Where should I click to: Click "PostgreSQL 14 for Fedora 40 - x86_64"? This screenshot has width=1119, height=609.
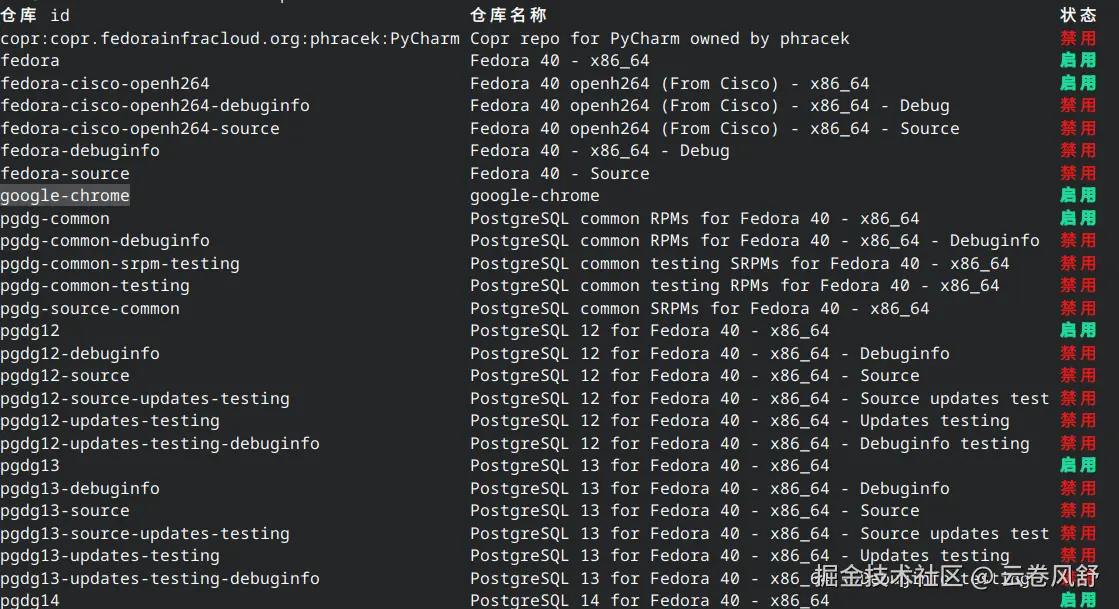pyautogui.click(x=650, y=600)
